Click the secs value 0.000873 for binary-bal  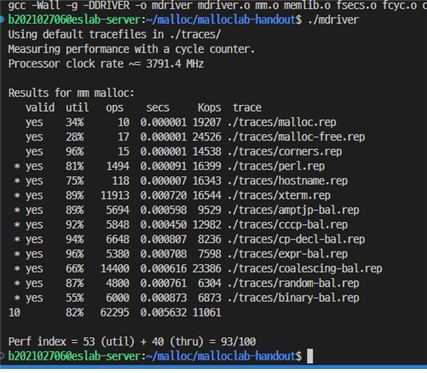(163, 299)
